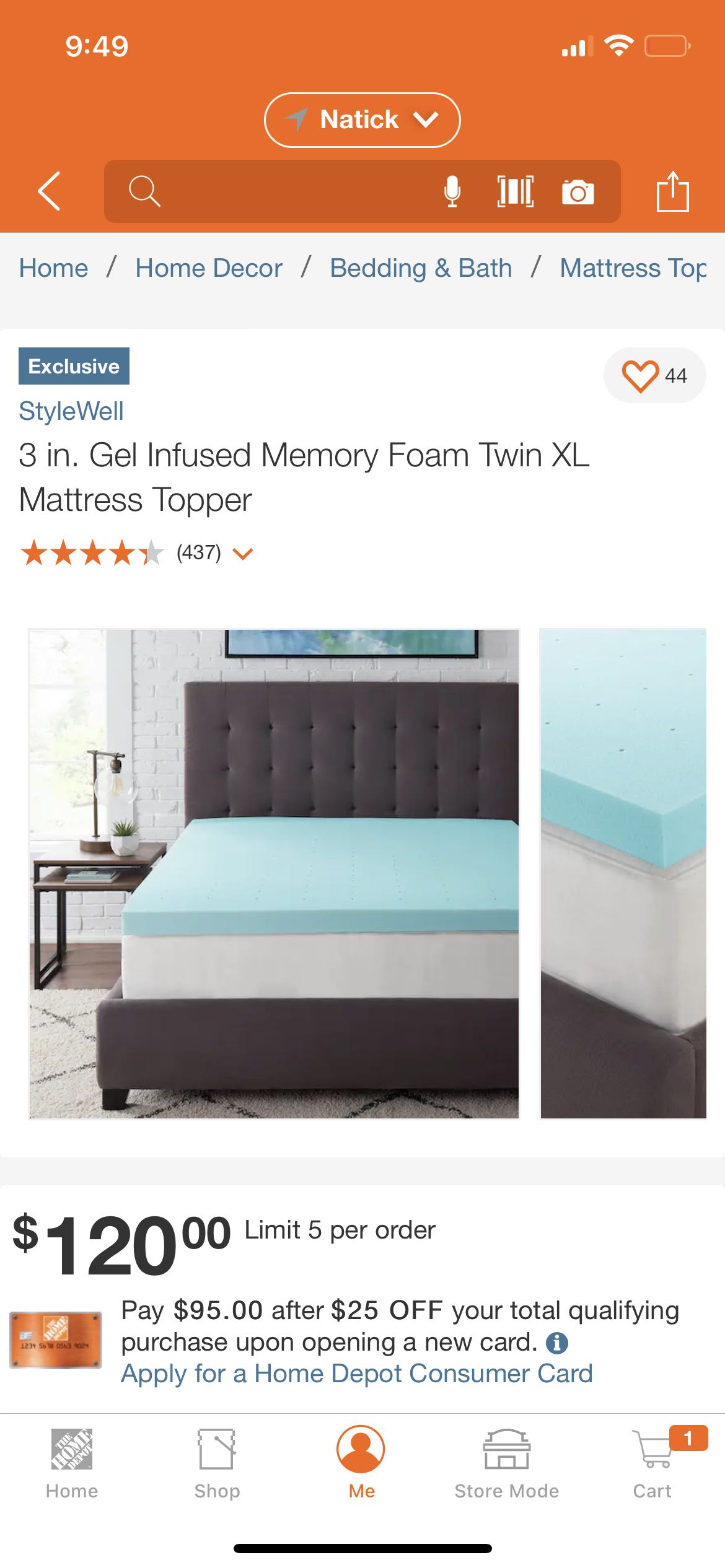Viewport: 725px width, 1568px height.
Task: Click Apply for a Home Depot Consumer Card
Action: tap(357, 1374)
